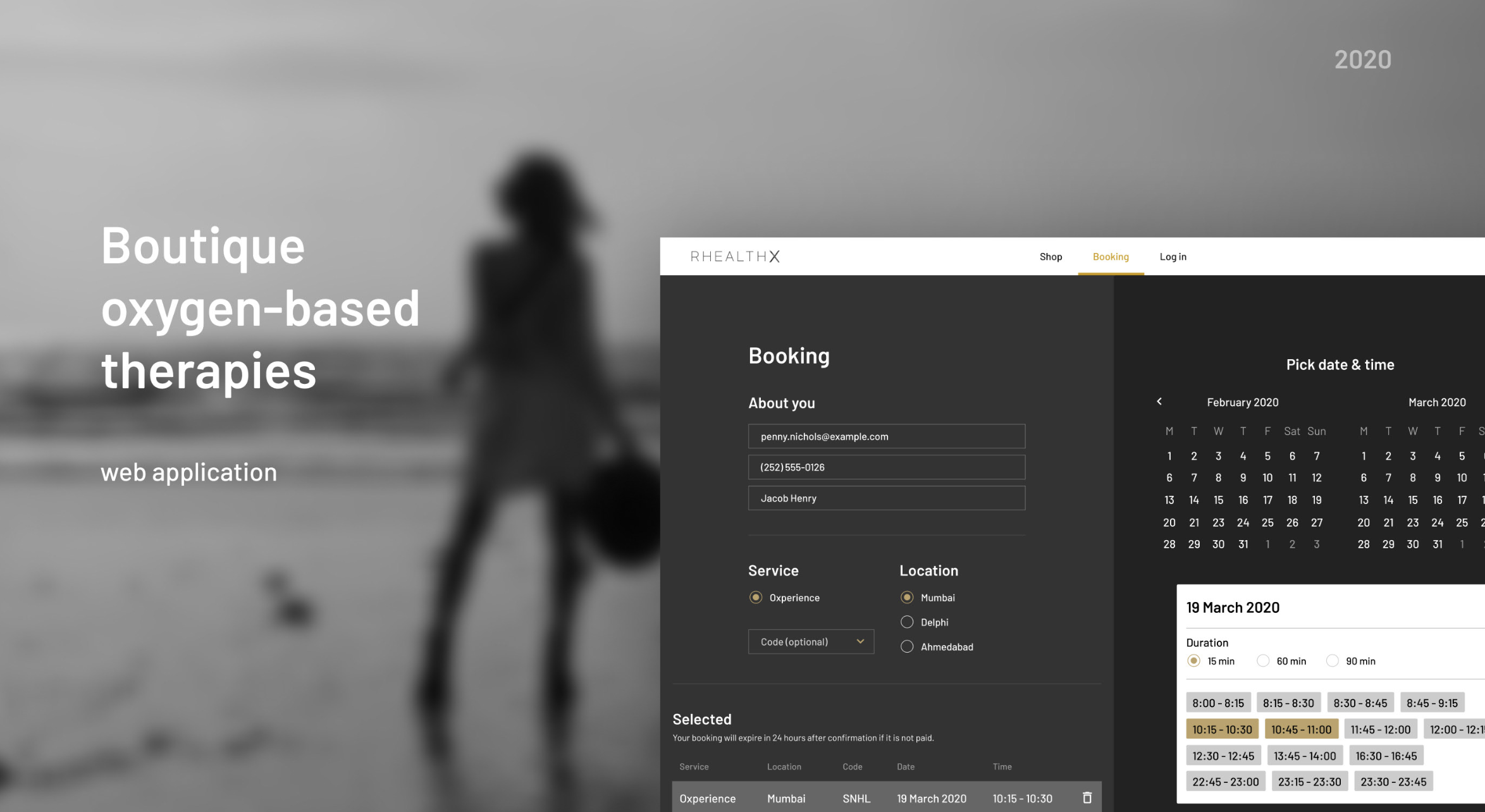Select 15 min duration
The image size is (1485, 812).
tap(1193, 661)
